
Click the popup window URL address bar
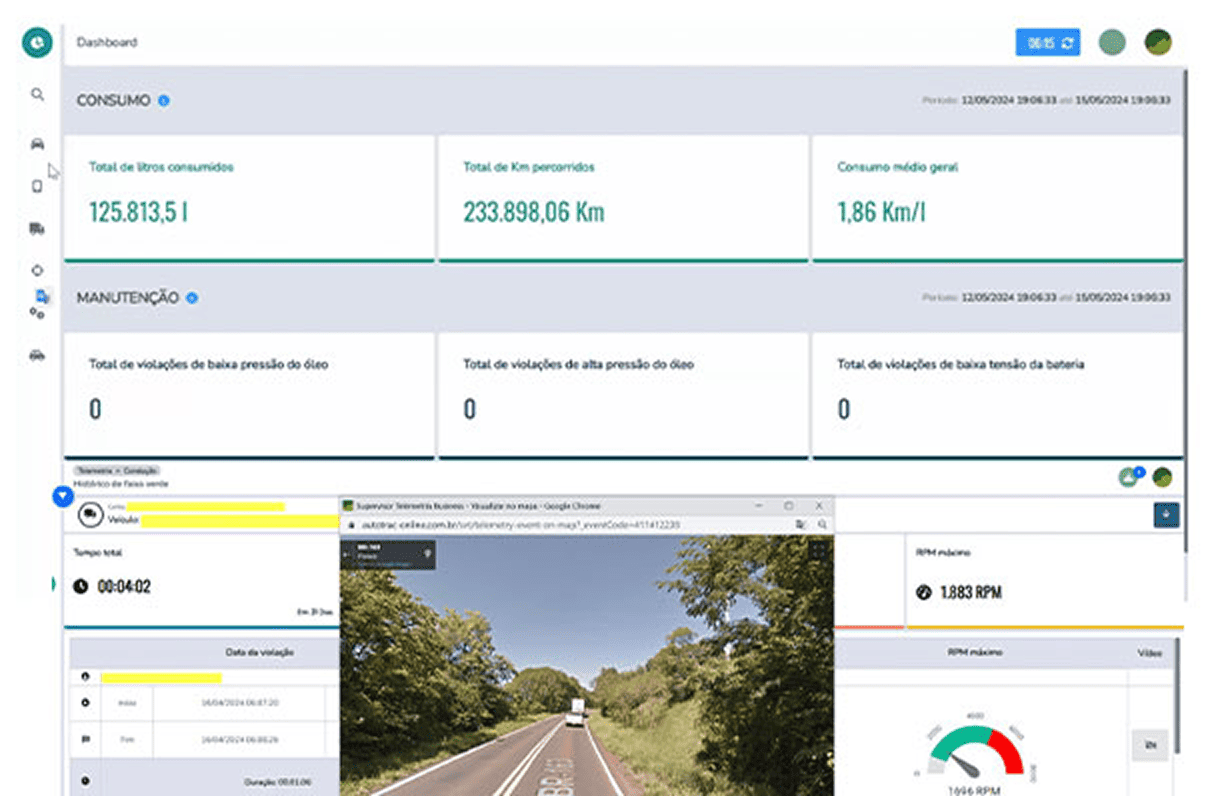(x=560, y=524)
